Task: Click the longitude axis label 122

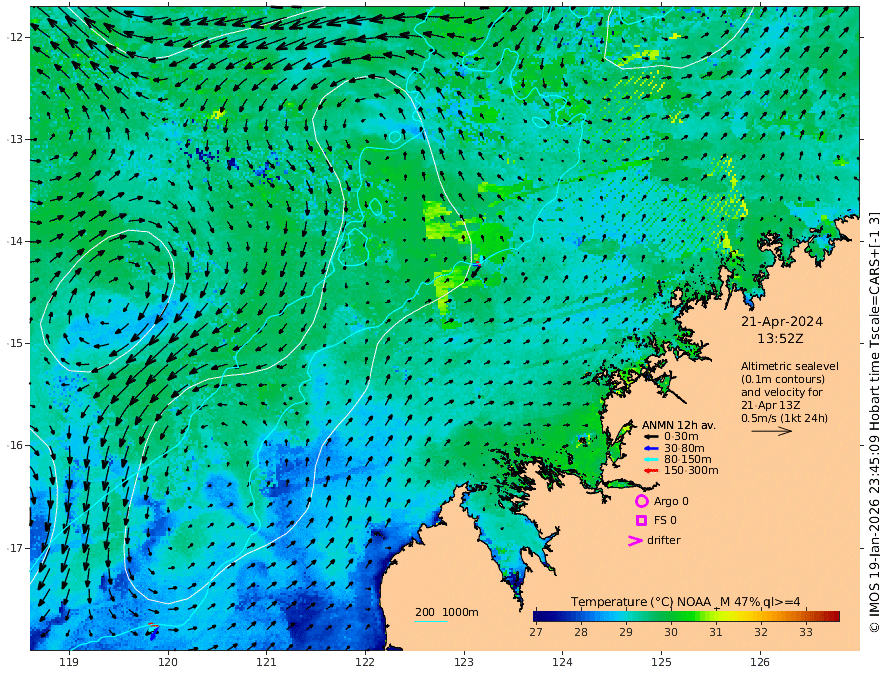Action: point(365,663)
